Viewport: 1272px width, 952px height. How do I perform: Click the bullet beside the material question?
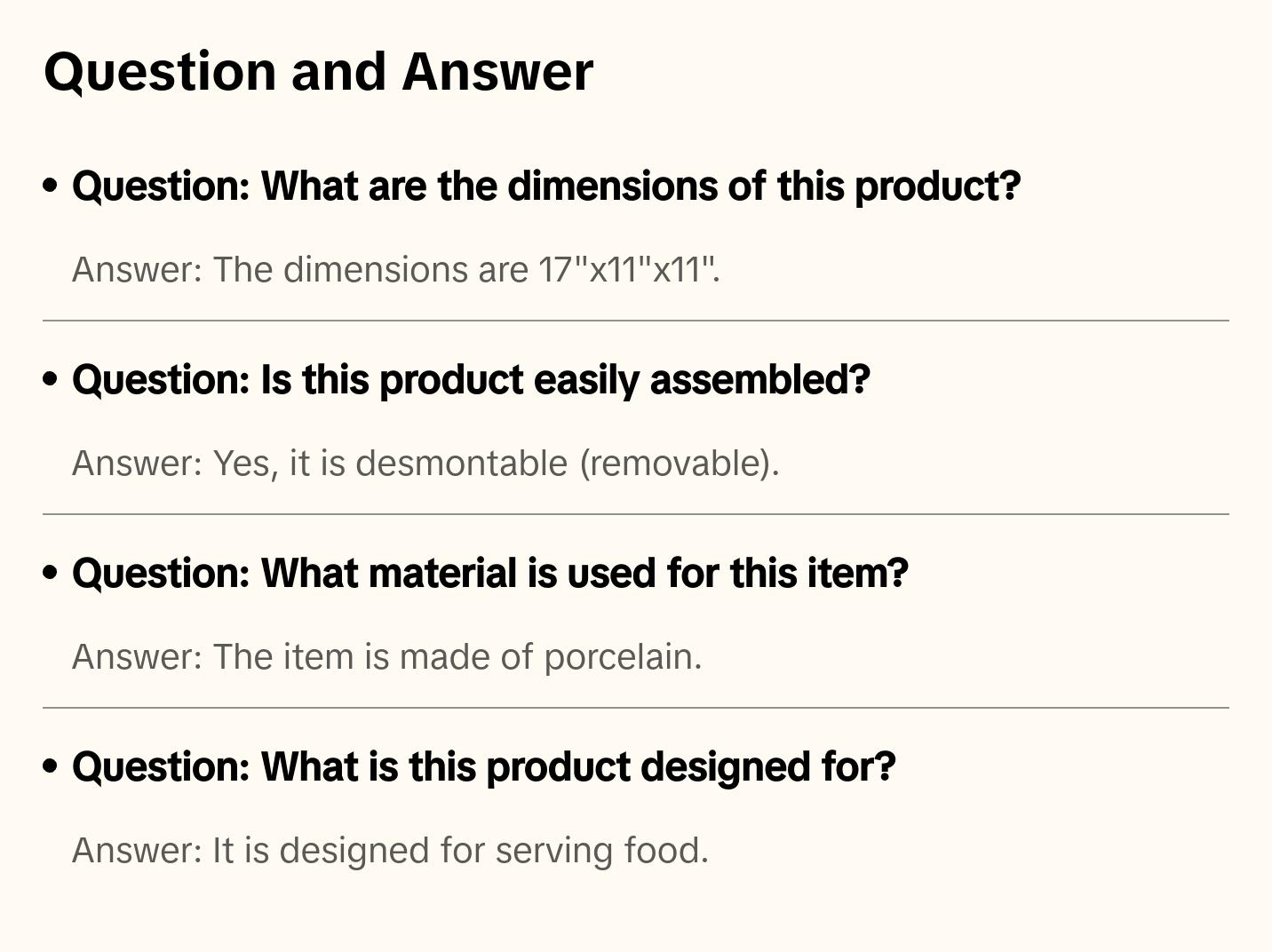51,573
